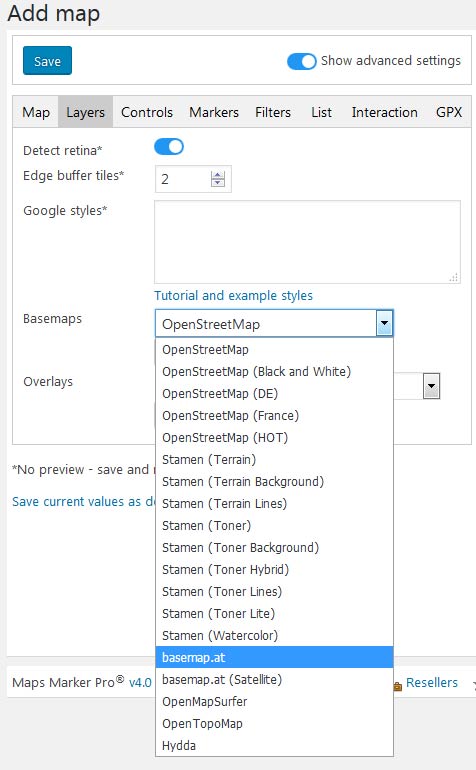Click inside the Google styles text area
This screenshot has width=476, height=770.
point(308,242)
